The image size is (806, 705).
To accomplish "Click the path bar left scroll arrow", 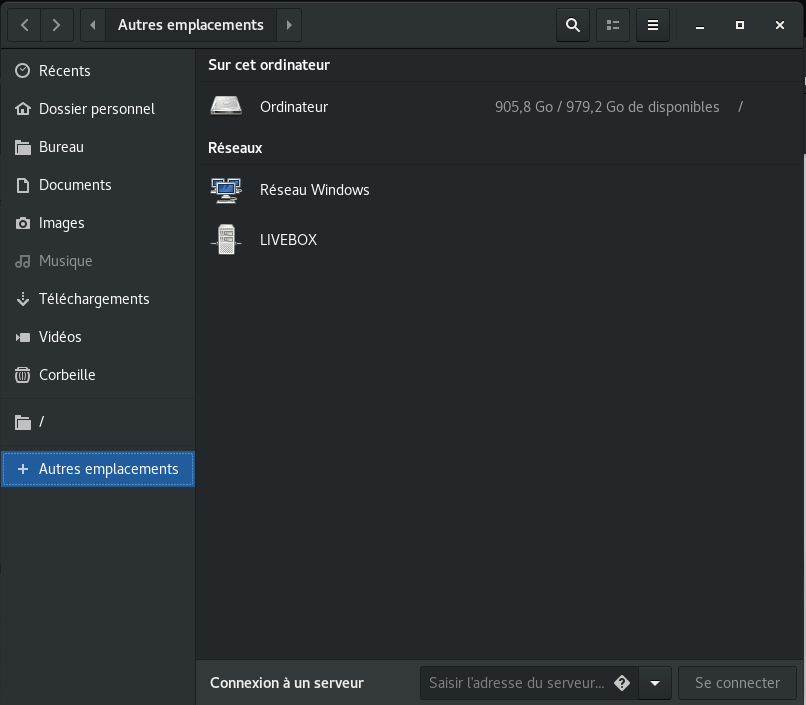I will pyautogui.click(x=93, y=25).
